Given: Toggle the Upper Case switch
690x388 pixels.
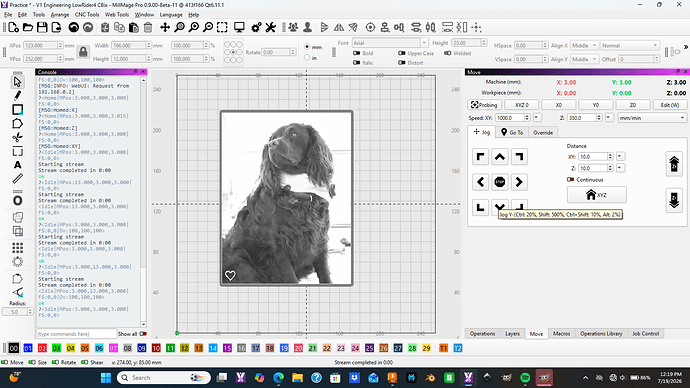Looking at the screenshot, I should pos(401,53).
